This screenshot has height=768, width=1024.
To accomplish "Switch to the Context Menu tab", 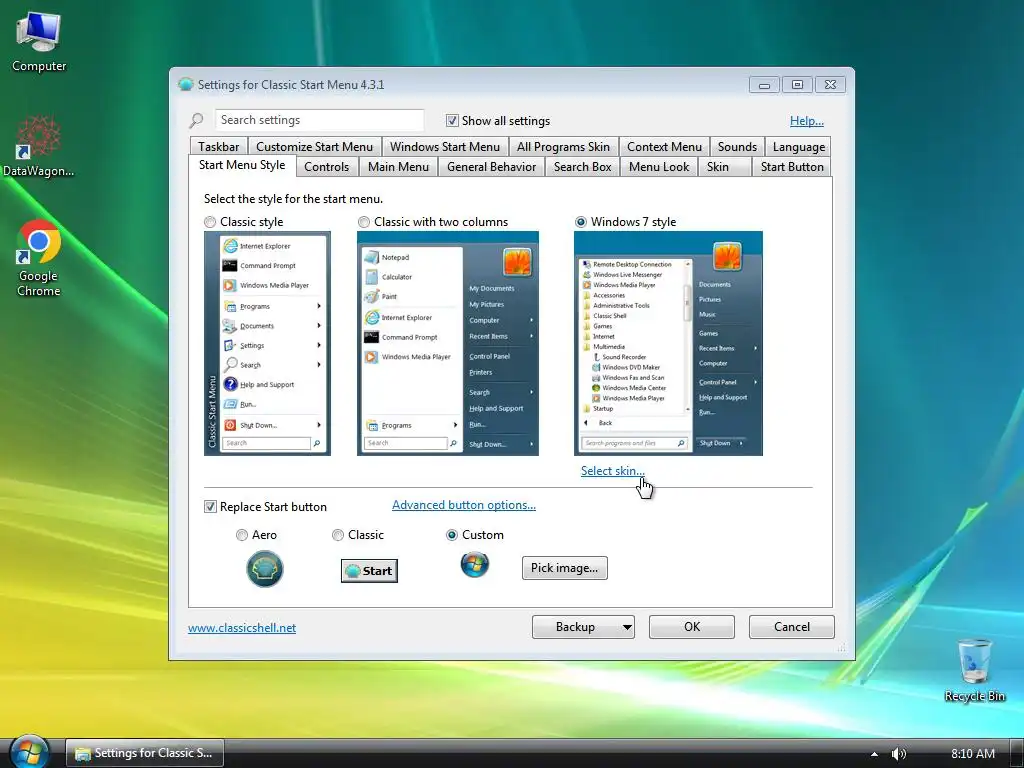I will 664,147.
